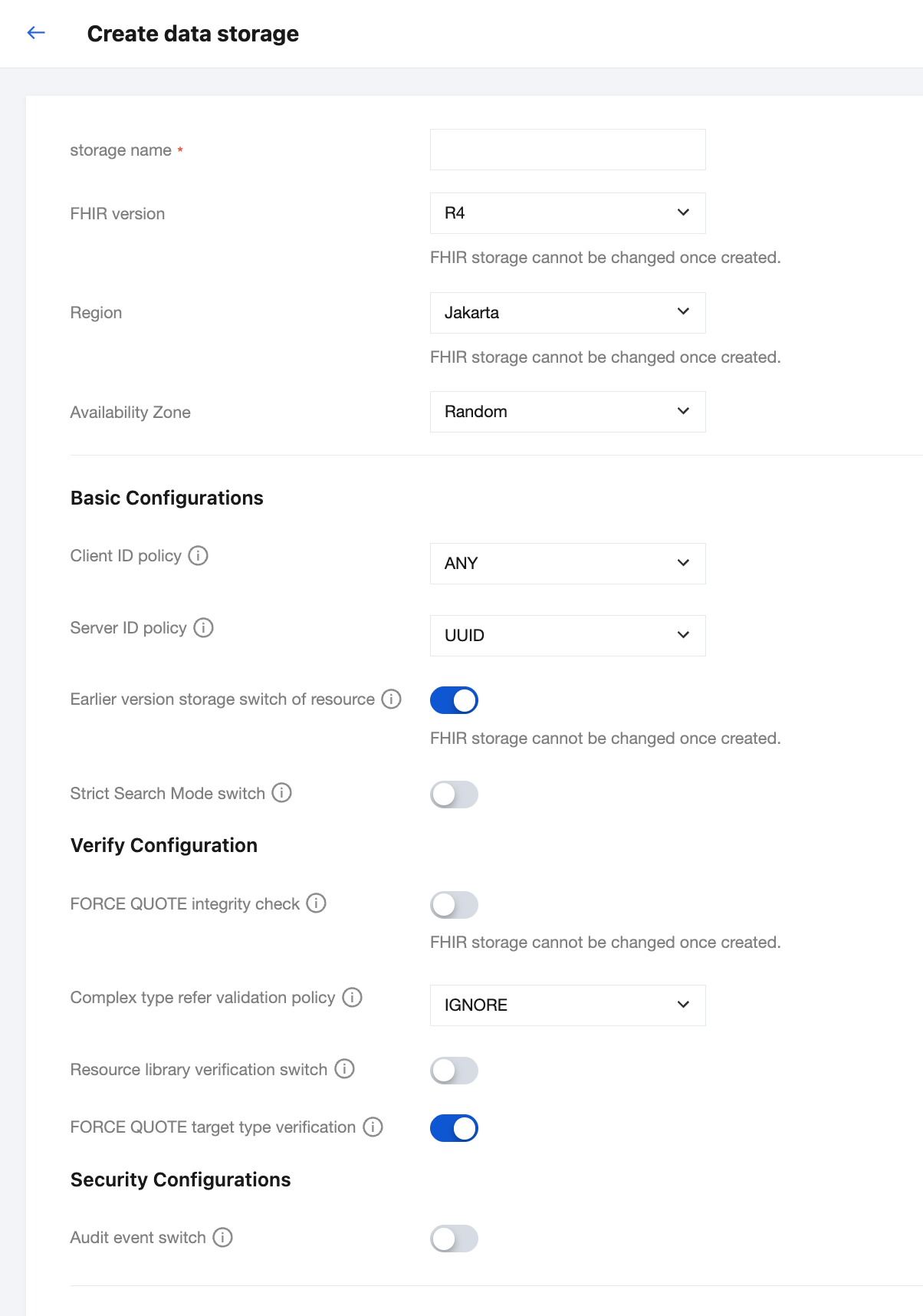The image size is (923, 1316).
Task: Expand the Region dropdown showing Jakarta
Action: coord(567,313)
